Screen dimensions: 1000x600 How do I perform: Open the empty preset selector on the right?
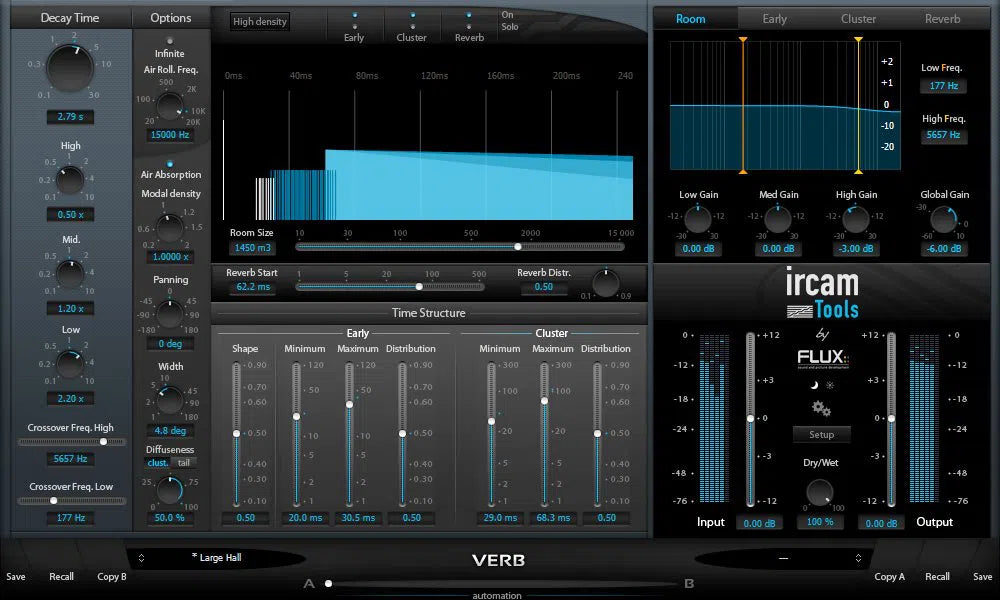(x=786, y=557)
